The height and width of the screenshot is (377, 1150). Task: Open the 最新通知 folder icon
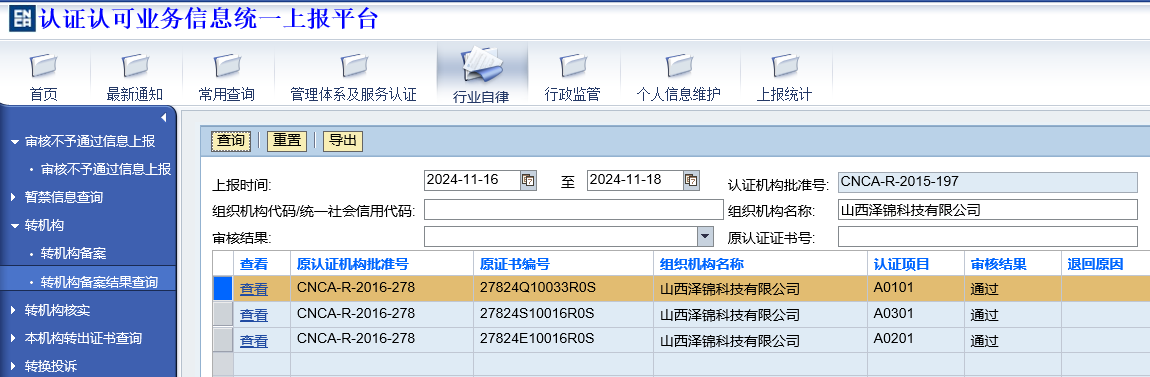[135, 66]
